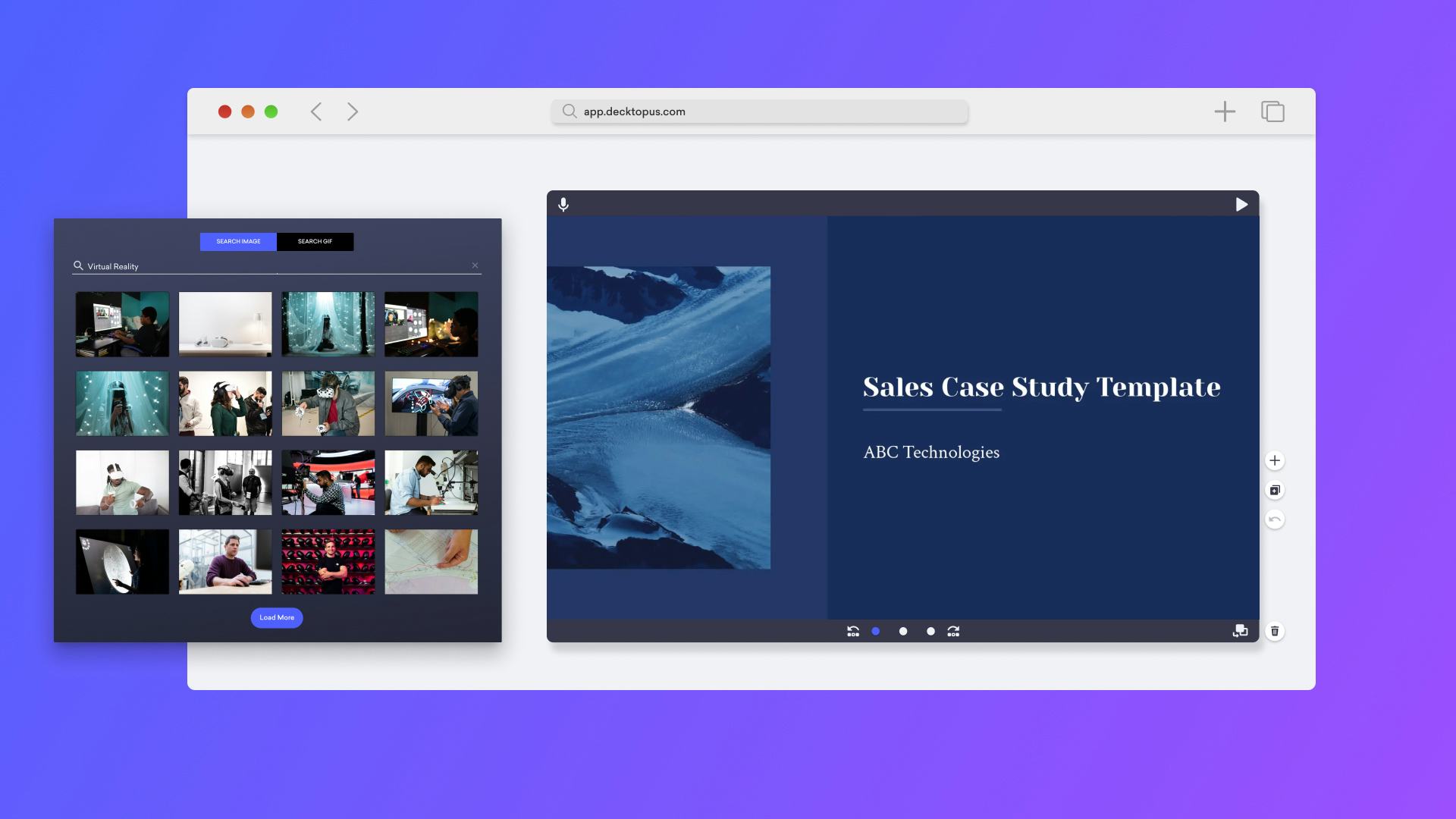Select the third slide indicator dot
Screen dimensions: 1456x819
[x=902, y=630]
